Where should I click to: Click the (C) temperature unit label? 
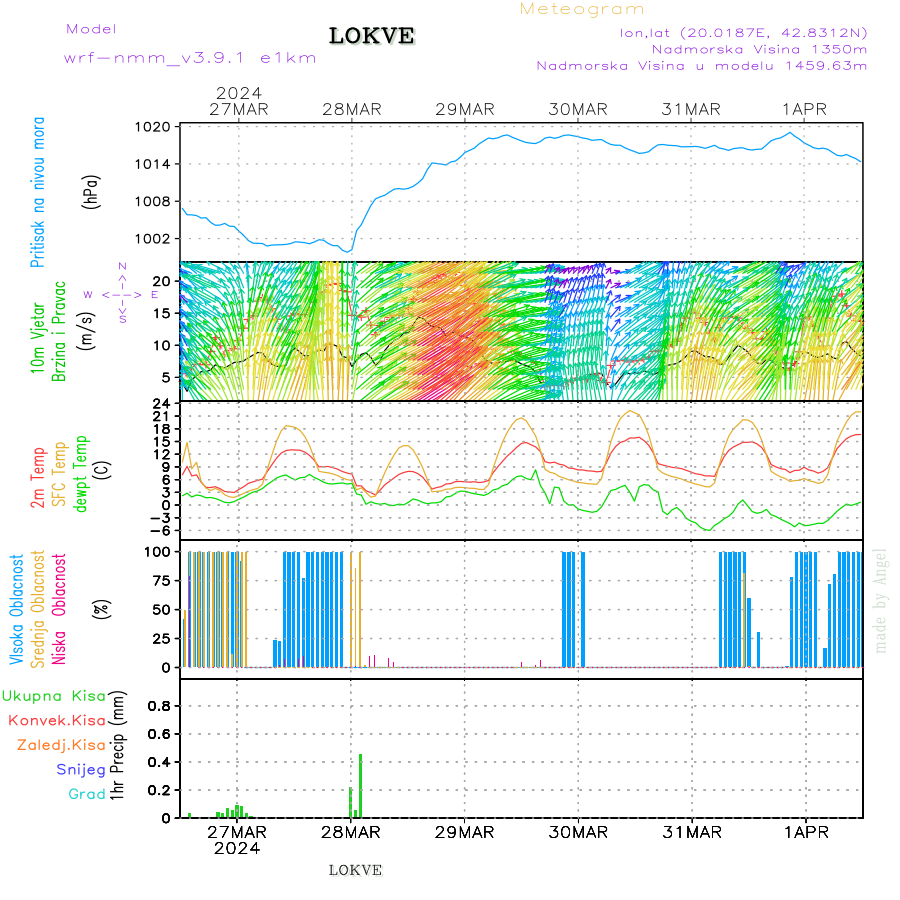tap(103, 470)
